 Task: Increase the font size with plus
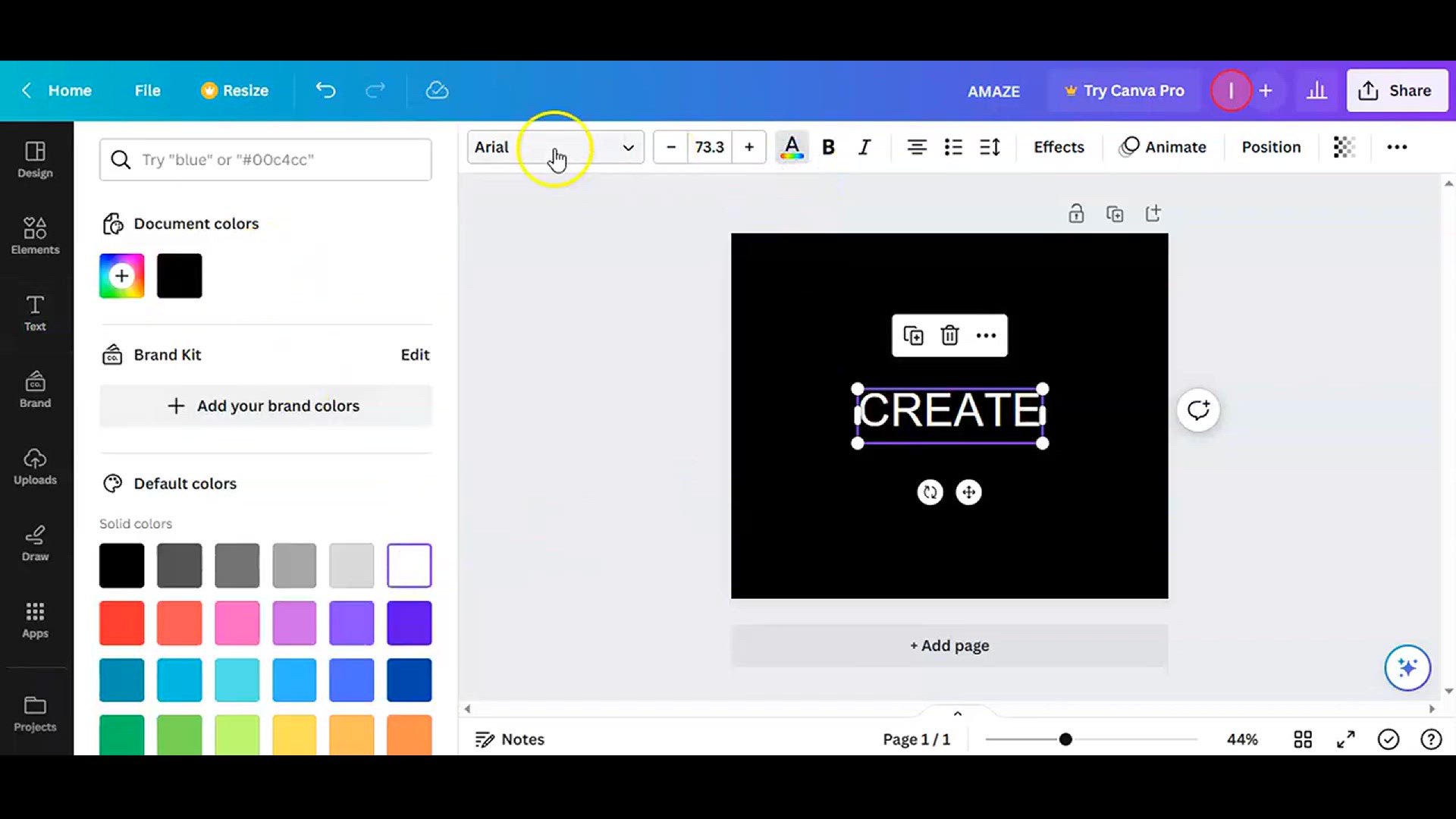(749, 147)
